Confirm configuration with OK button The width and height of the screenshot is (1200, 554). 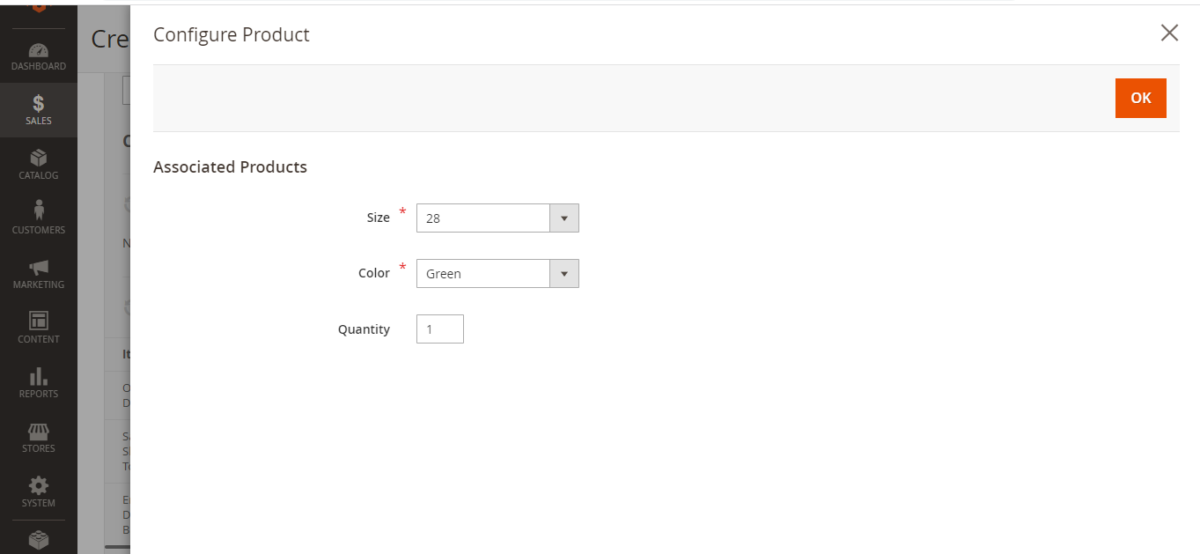coord(1141,98)
